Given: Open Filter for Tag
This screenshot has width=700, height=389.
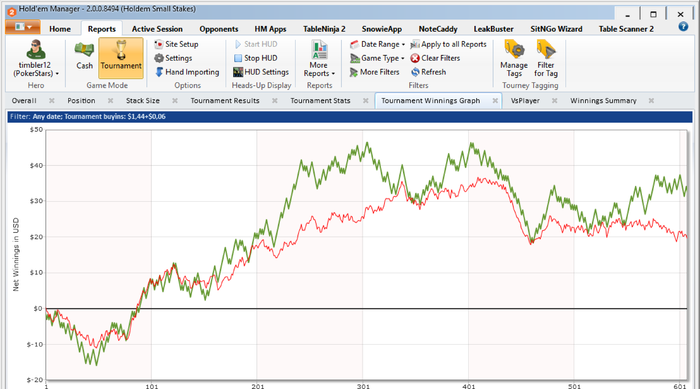Looking at the screenshot, I should pos(546,59).
